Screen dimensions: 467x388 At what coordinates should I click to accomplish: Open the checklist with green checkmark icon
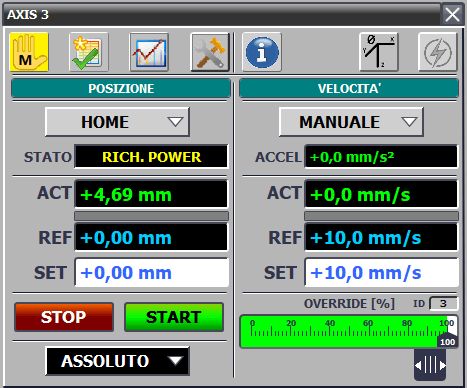(x=89, y=52)
